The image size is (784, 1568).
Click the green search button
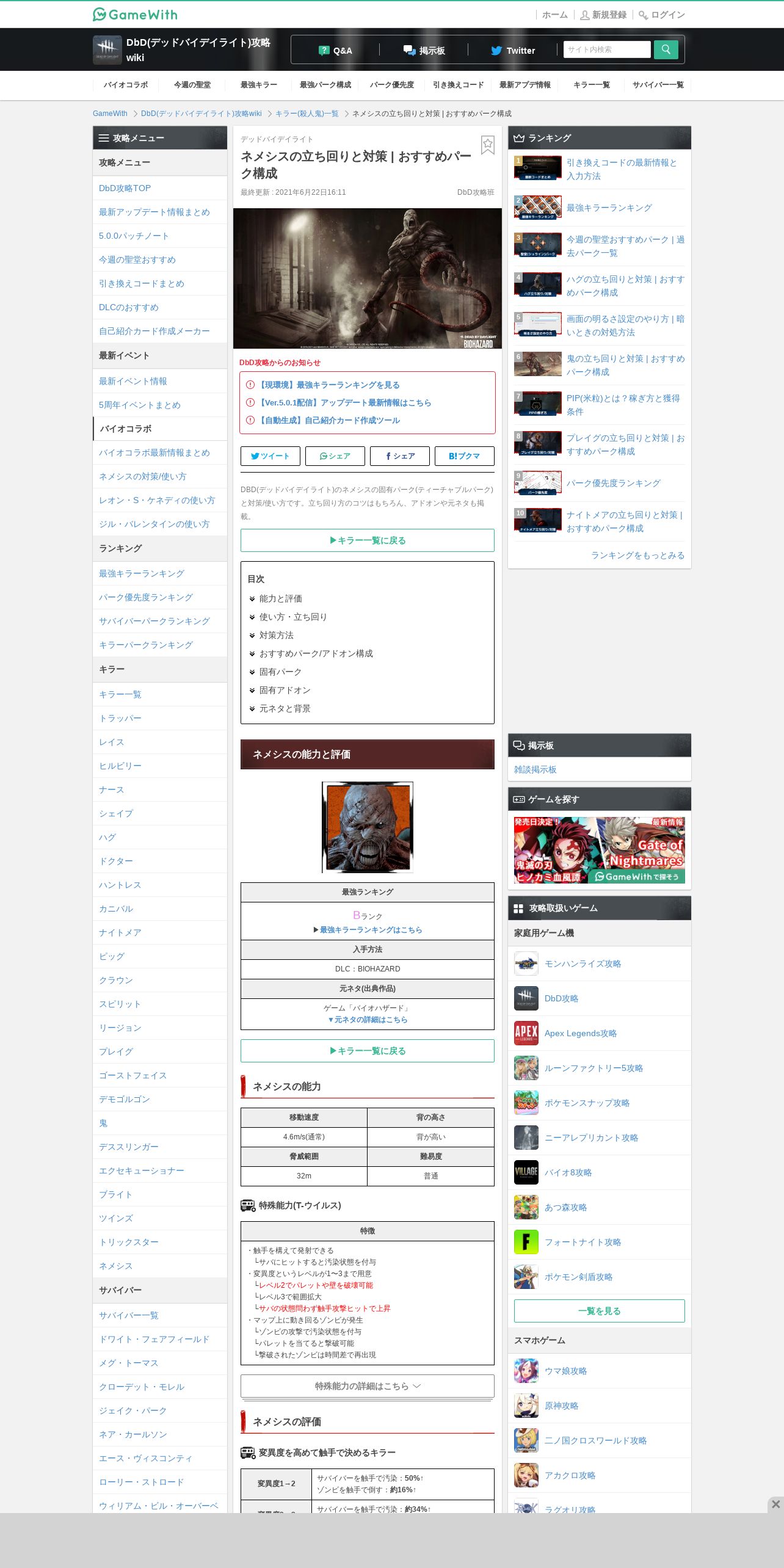(x=666, y=49)
